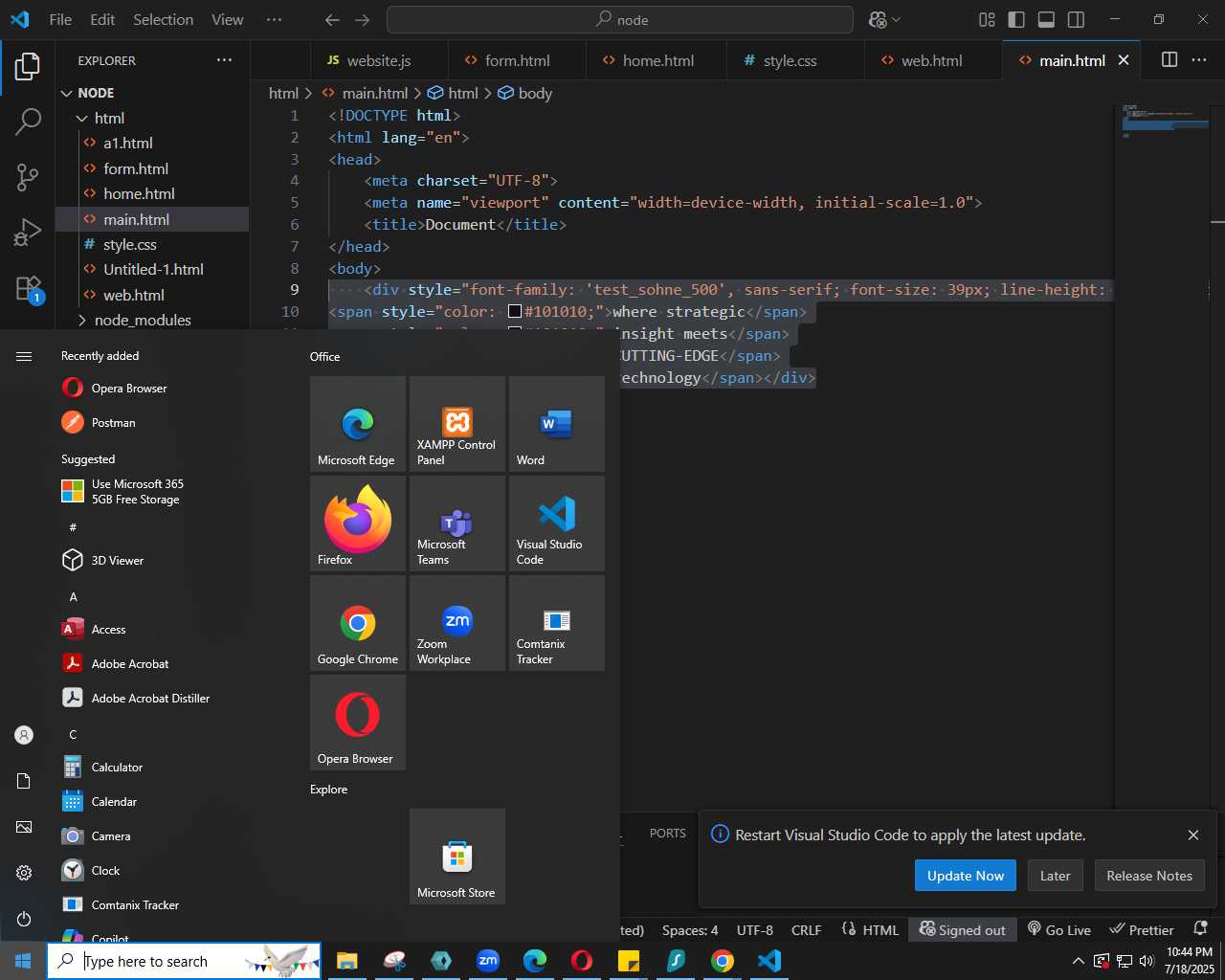Click Update Now in the notification
Image resolution: width=1225 pixels, height=980 pixels.
(966, 876)
